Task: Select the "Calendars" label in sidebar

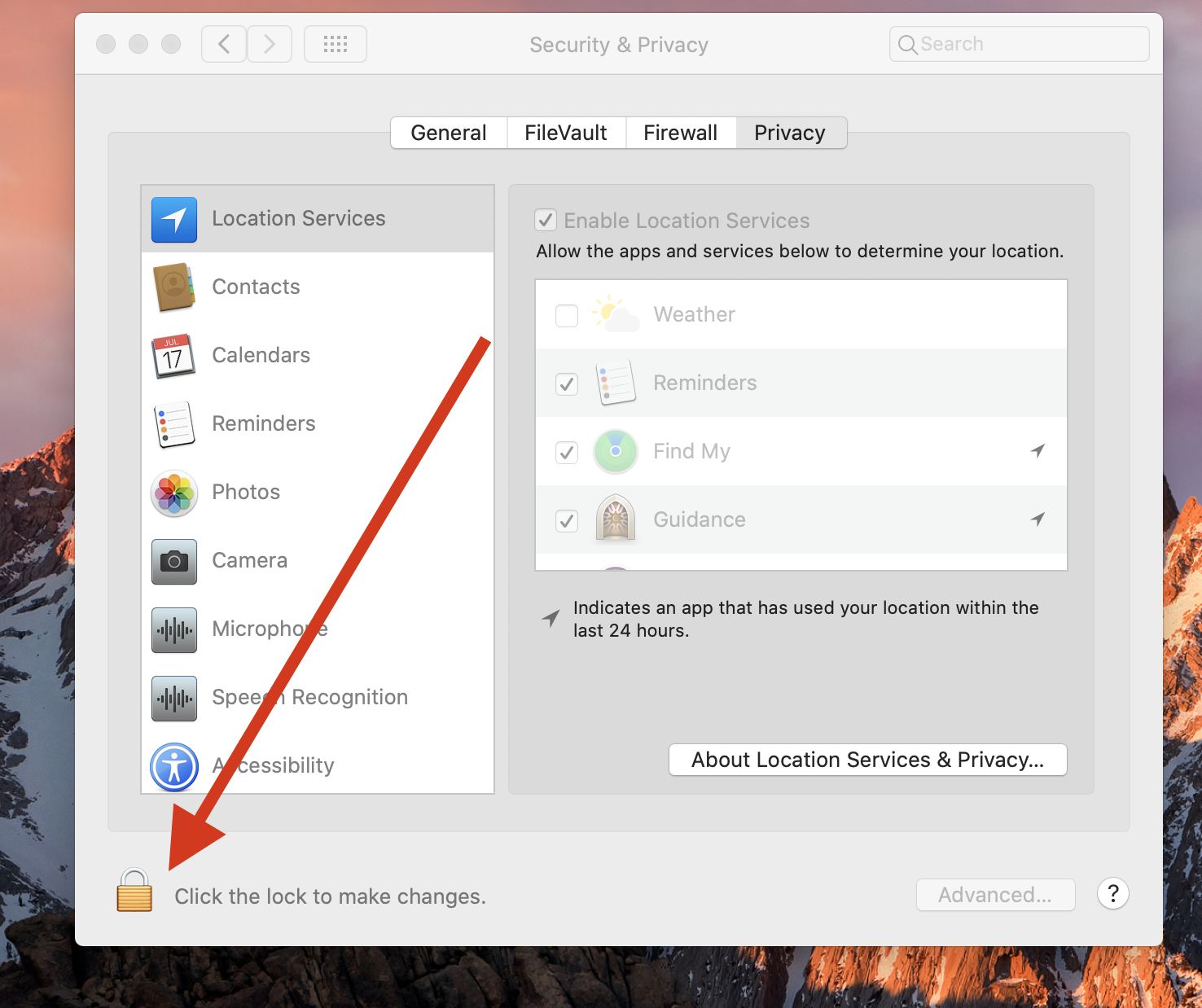Action: tap(261, 355)
